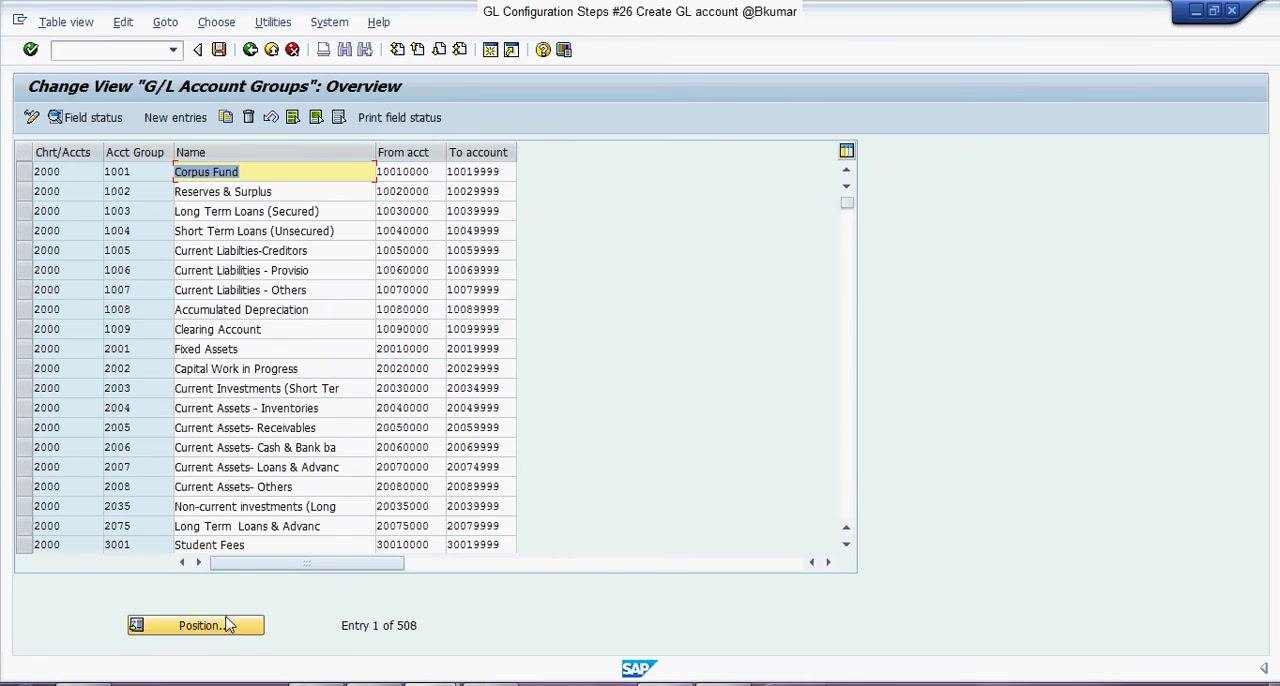Viewport: 1280px width, 686px height.
Task: Click the Deselect All icon
Action: pyautogui.click(x=339, y=117)
